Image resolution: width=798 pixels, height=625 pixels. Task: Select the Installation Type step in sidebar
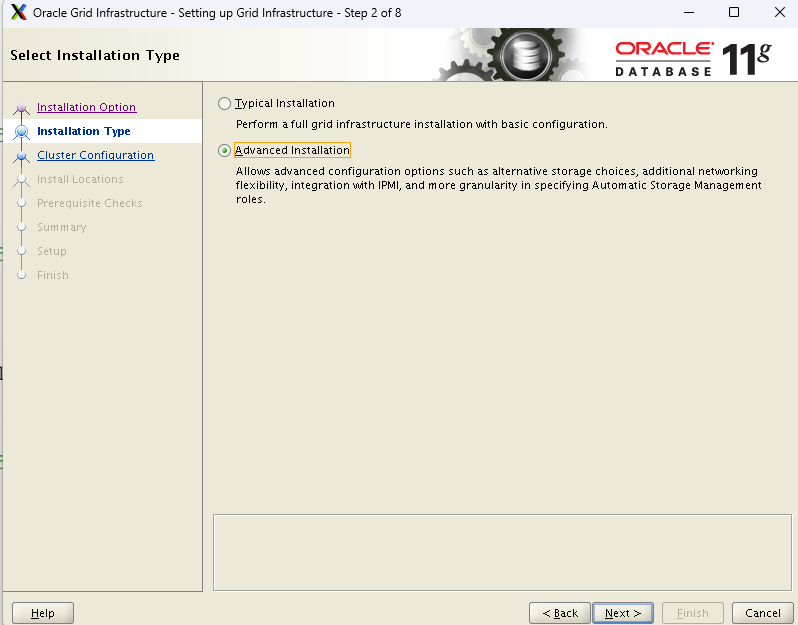point(83,131)
